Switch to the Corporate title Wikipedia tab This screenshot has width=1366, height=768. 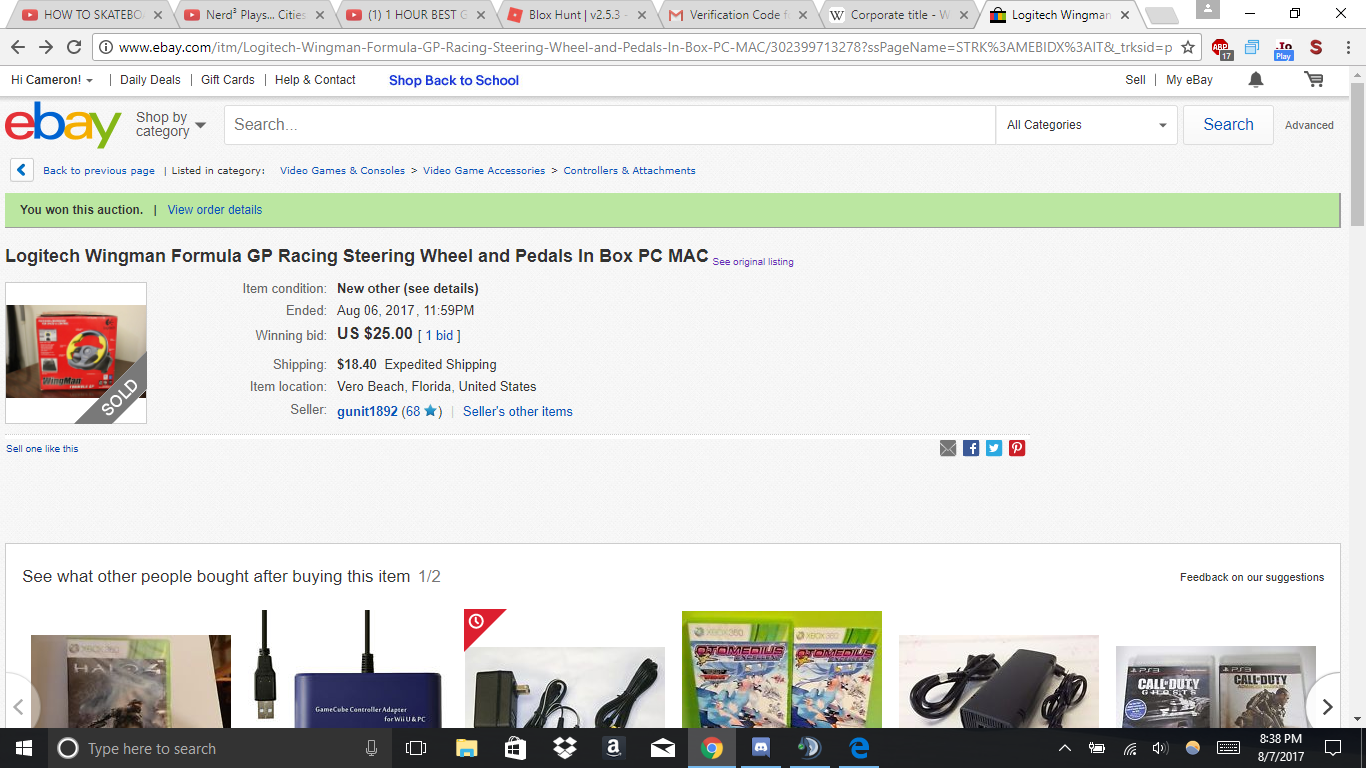pos(900,15)
